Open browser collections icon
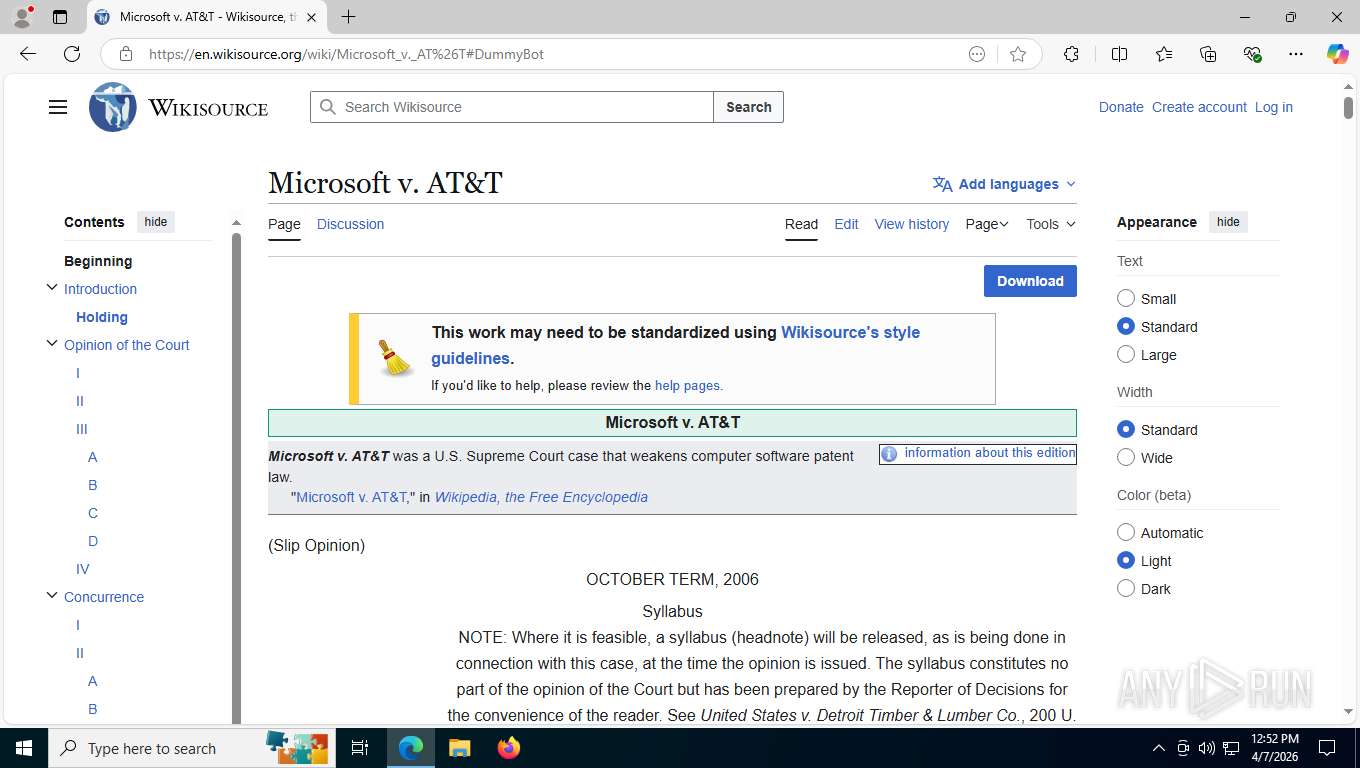Image resolution: width=1360 pixels, height=768 pixels. tap(1208, 54)
